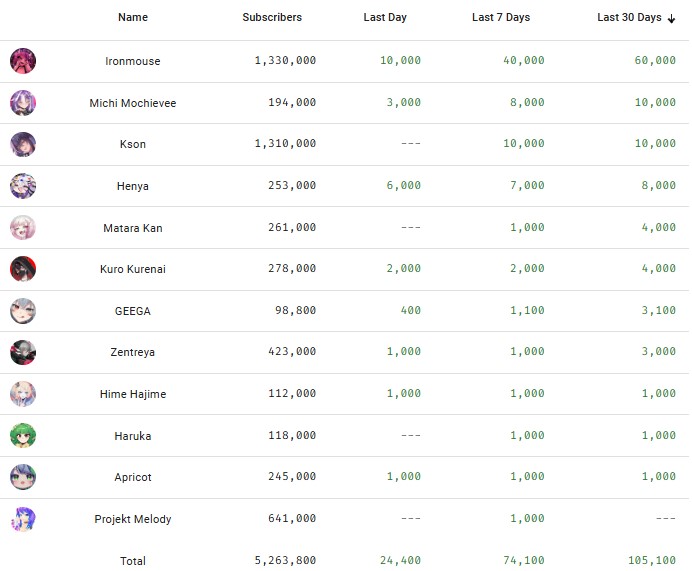Click Haruka's green-haired avatar
Screen dimensions: 692x571
(x=23, y=436)
